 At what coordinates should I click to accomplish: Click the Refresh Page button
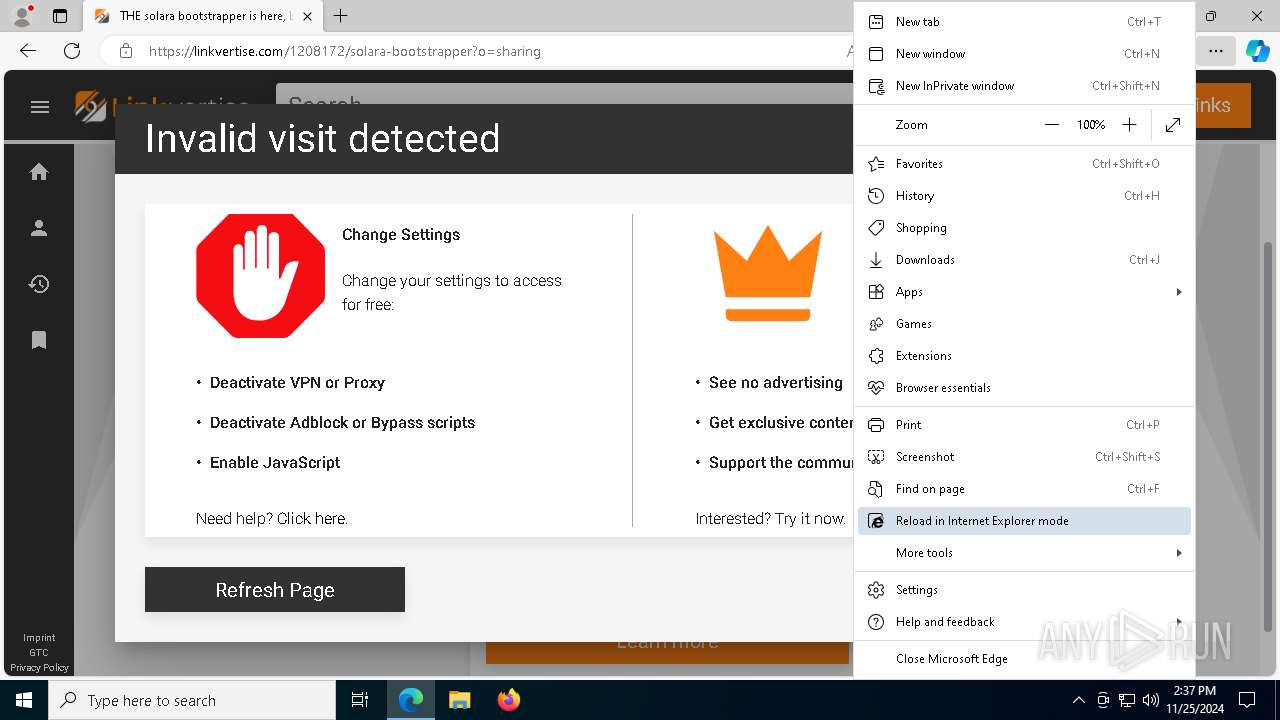click(x=275, y=590)
